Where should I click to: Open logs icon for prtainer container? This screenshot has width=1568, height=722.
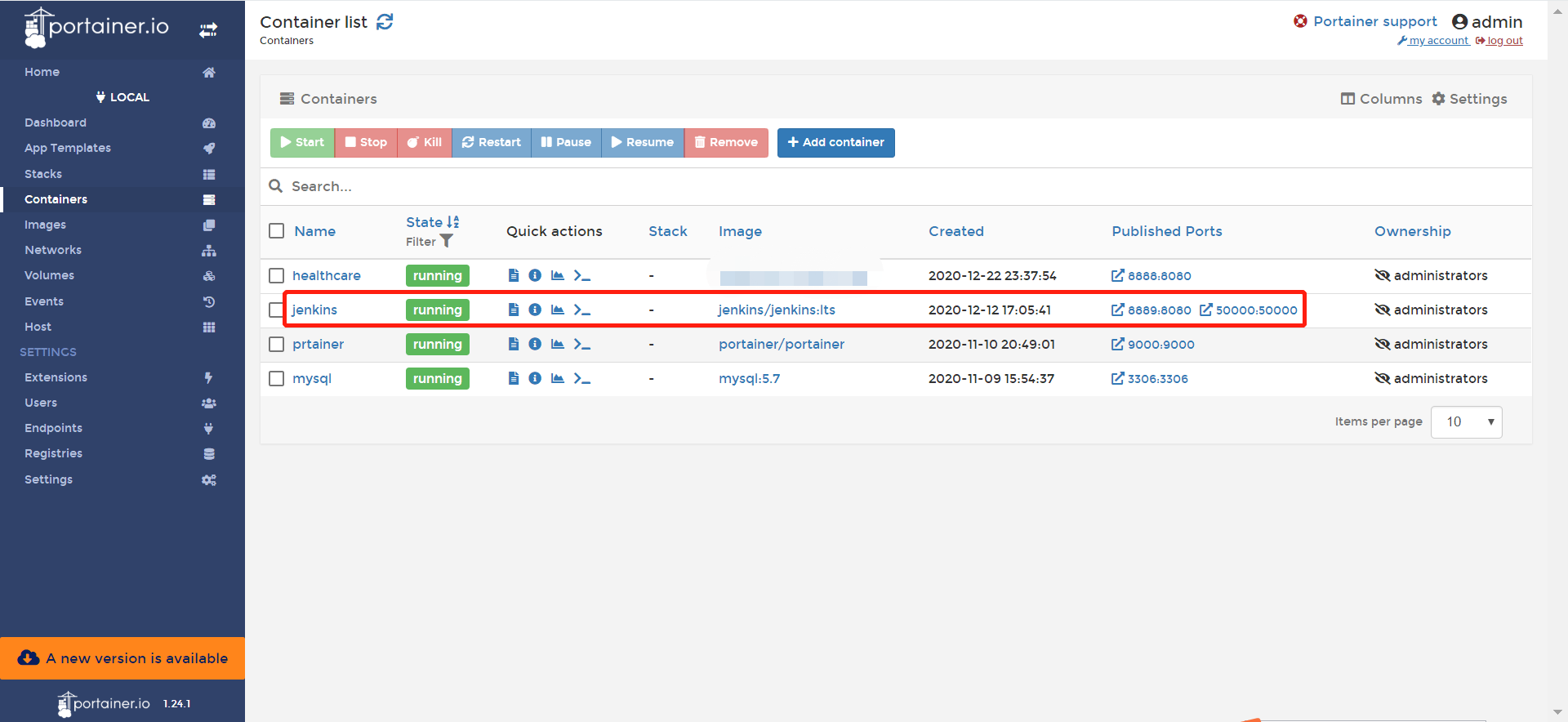point(514,344)
